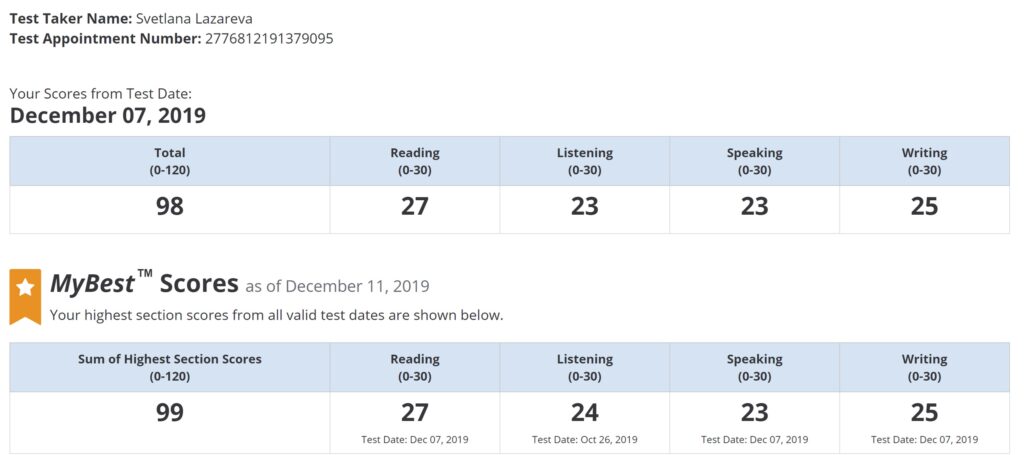The image size is (1024, 455).
Task: Click the Reading header in the test date table
Action: click(415, 153)
